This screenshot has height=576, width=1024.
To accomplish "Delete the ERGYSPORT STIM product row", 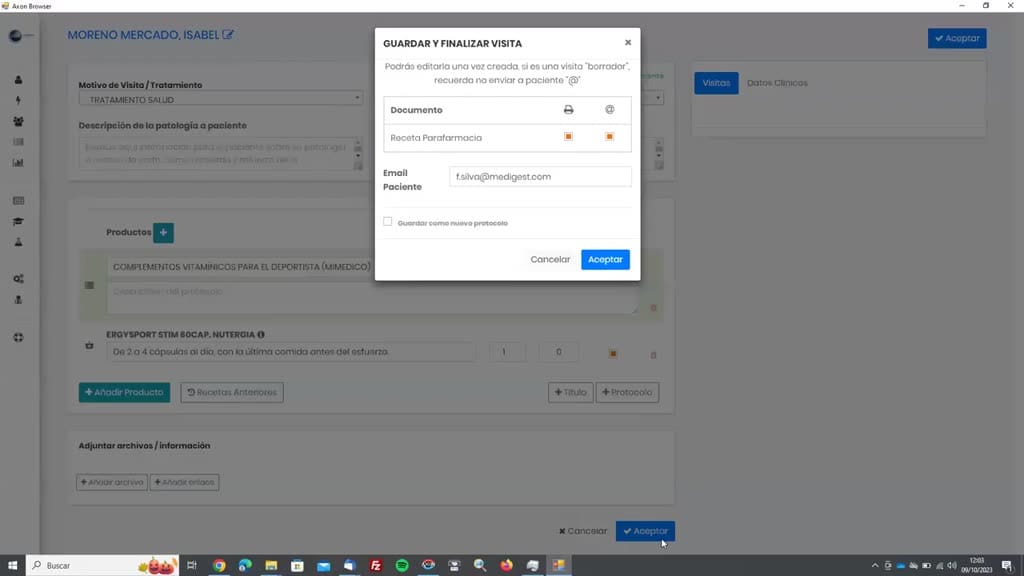I will 653,355.
